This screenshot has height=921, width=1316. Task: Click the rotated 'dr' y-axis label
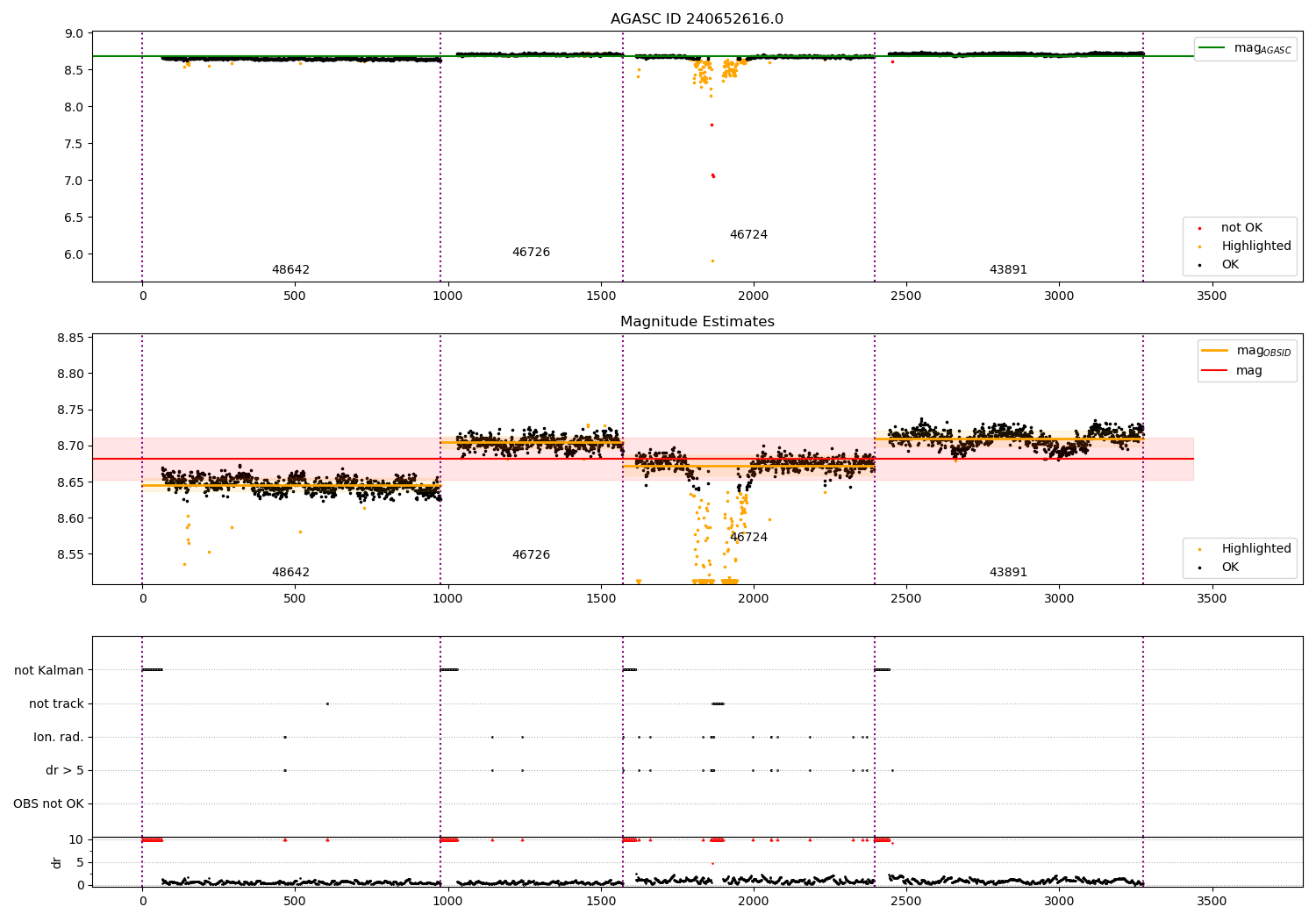[x=57, y=862]
